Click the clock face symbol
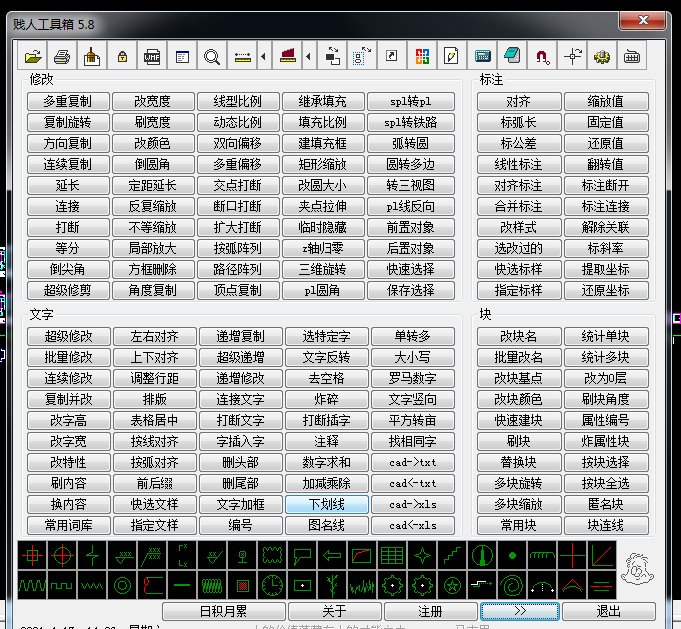Image resolution: width=681 pixels, height=629 pixels. (x=272, y=586)
